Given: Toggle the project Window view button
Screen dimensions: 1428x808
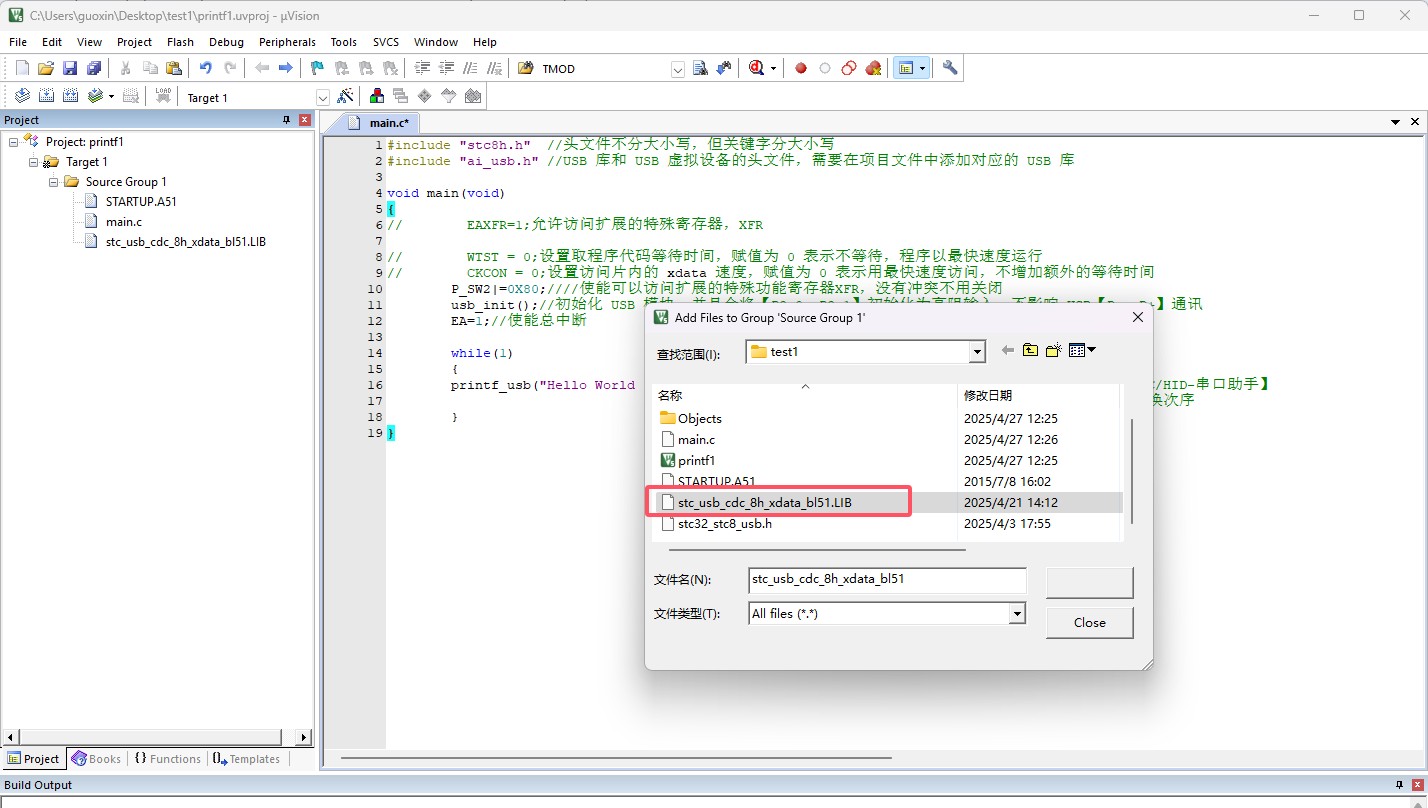Looking at the screenshot, I should (906, 68).
